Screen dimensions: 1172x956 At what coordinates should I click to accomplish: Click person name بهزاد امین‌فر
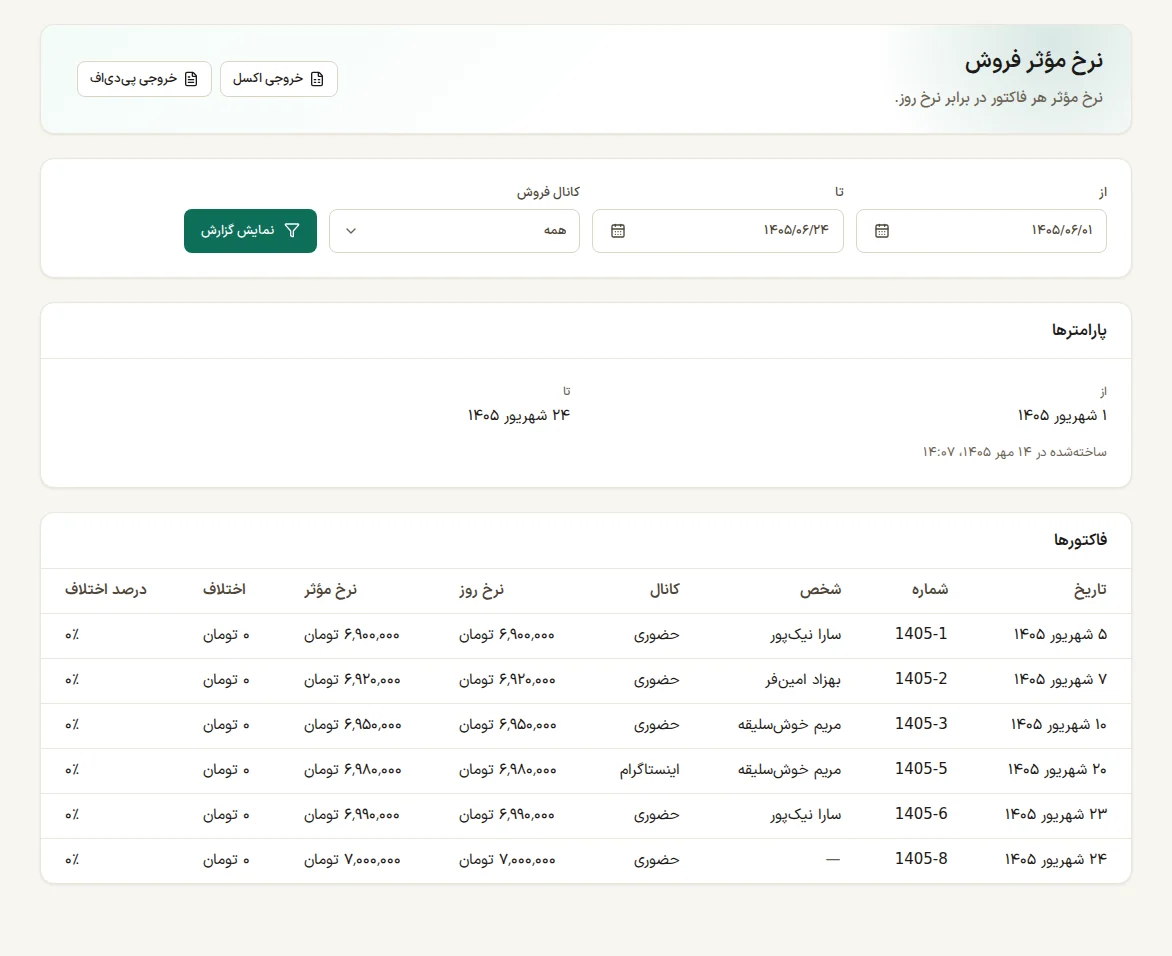[x=803, y=679]
